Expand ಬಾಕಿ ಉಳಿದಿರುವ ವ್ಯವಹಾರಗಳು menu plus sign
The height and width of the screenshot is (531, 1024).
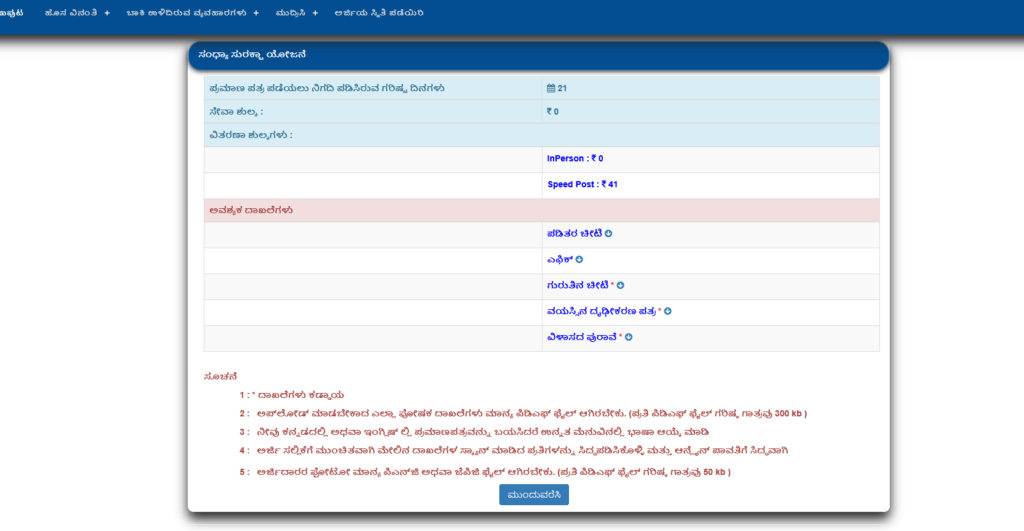click(x=256, y=13)
